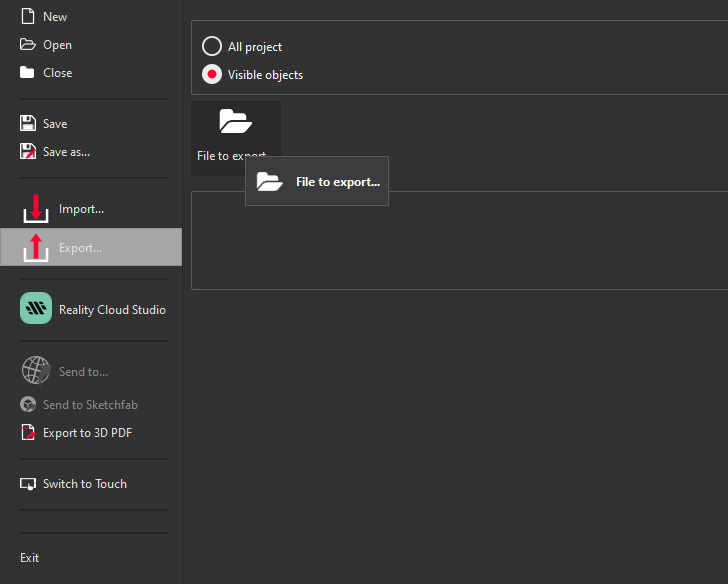Click the Sketchfab cube icon

[x=28, y=404]
